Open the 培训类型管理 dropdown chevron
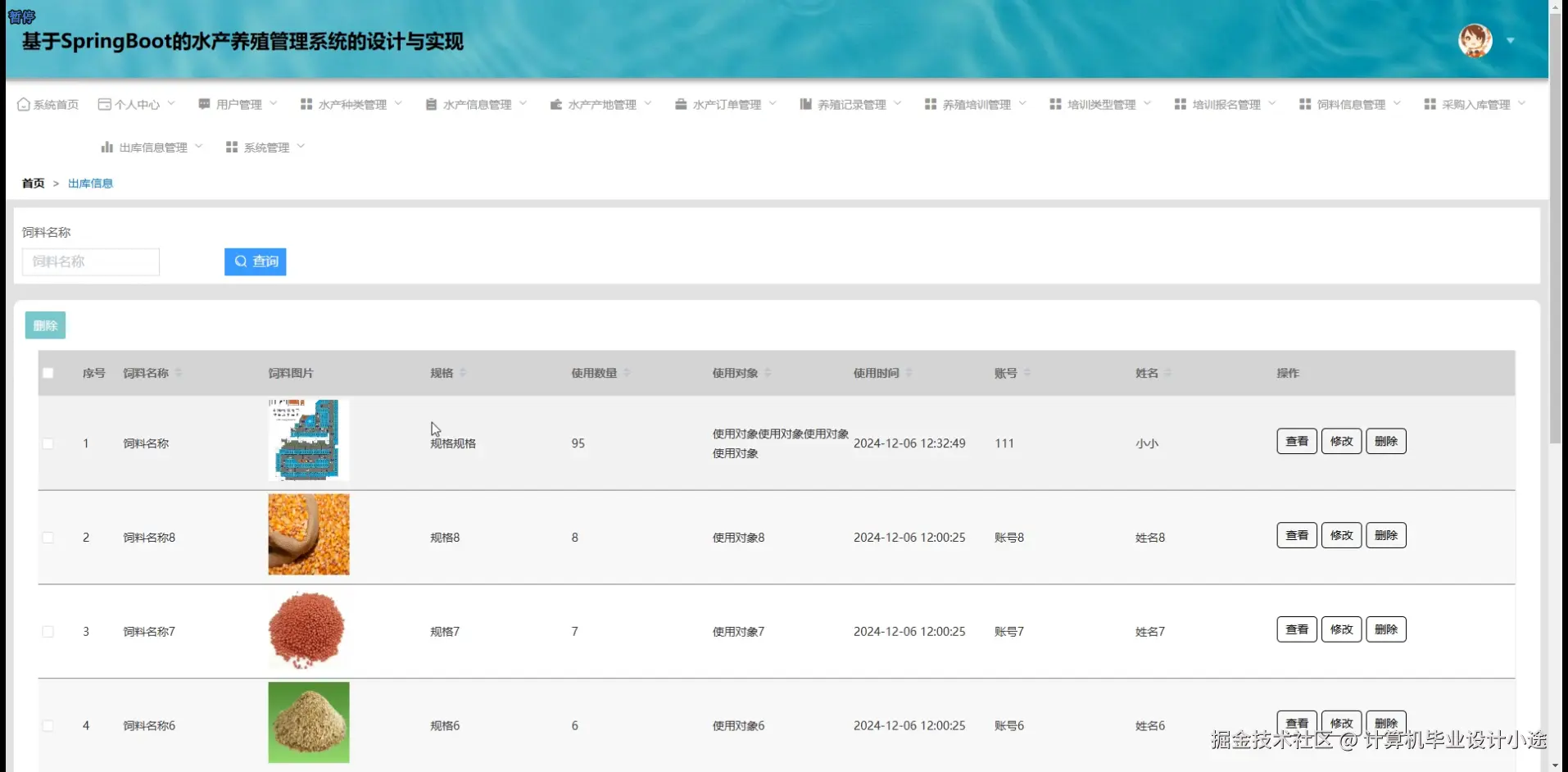This screenshot has width=1568, height=772. [x=1148, y=103]
